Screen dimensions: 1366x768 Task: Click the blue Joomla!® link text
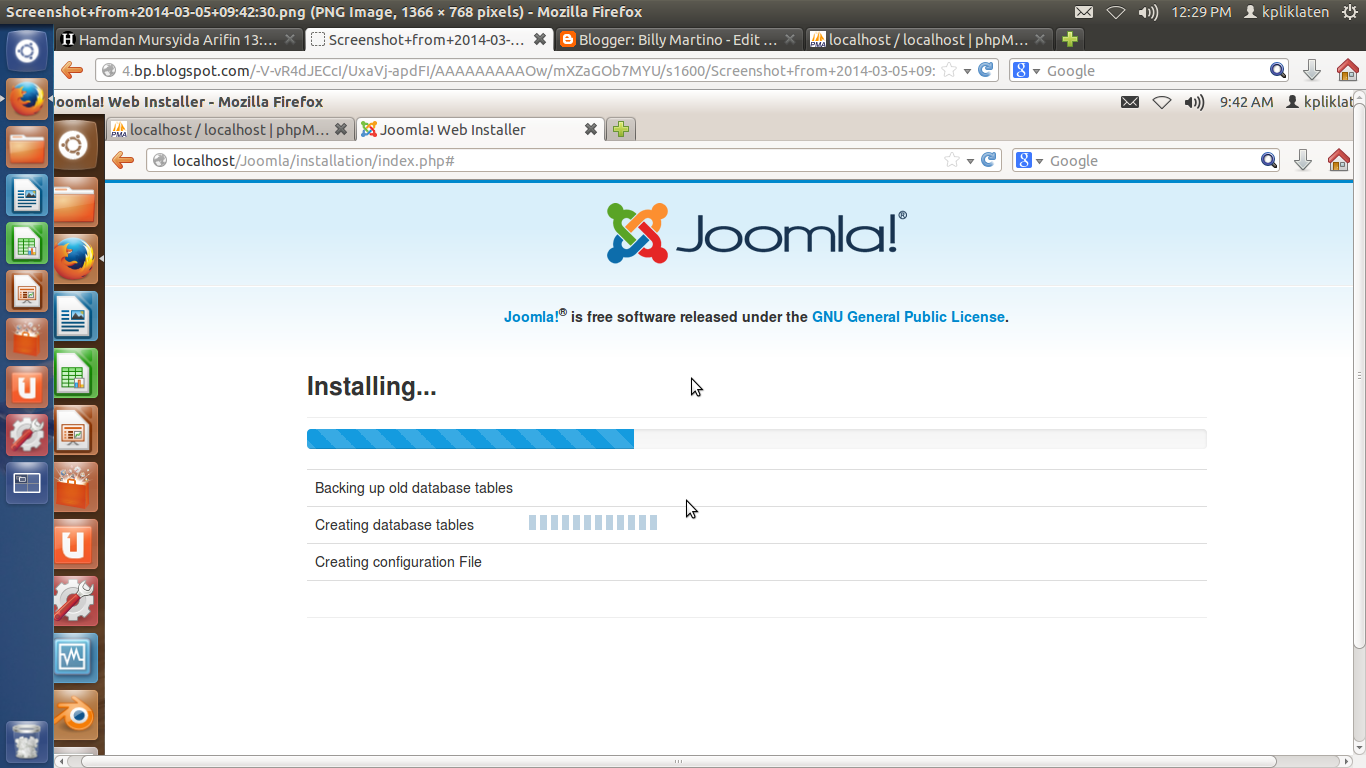click(535, 317)
